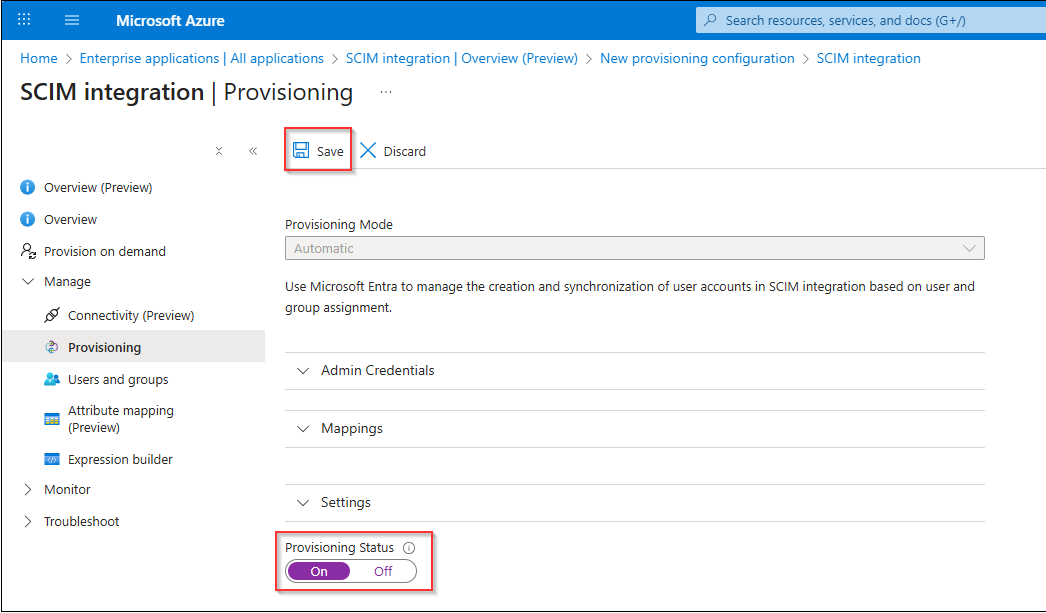Expand the Troubleshoot menu group
Image resolution: width=1046 pixels, height=613 pixels.
coord(71,522)
